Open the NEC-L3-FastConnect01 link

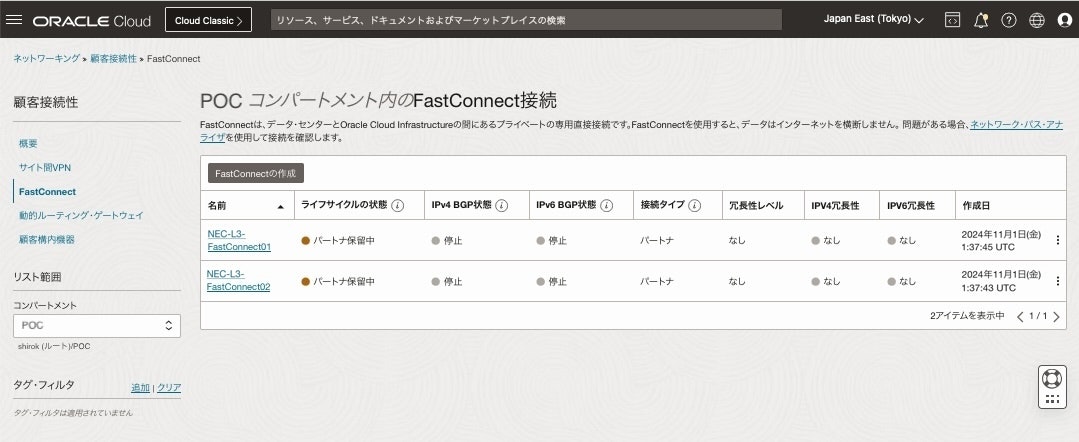[239, 240]
